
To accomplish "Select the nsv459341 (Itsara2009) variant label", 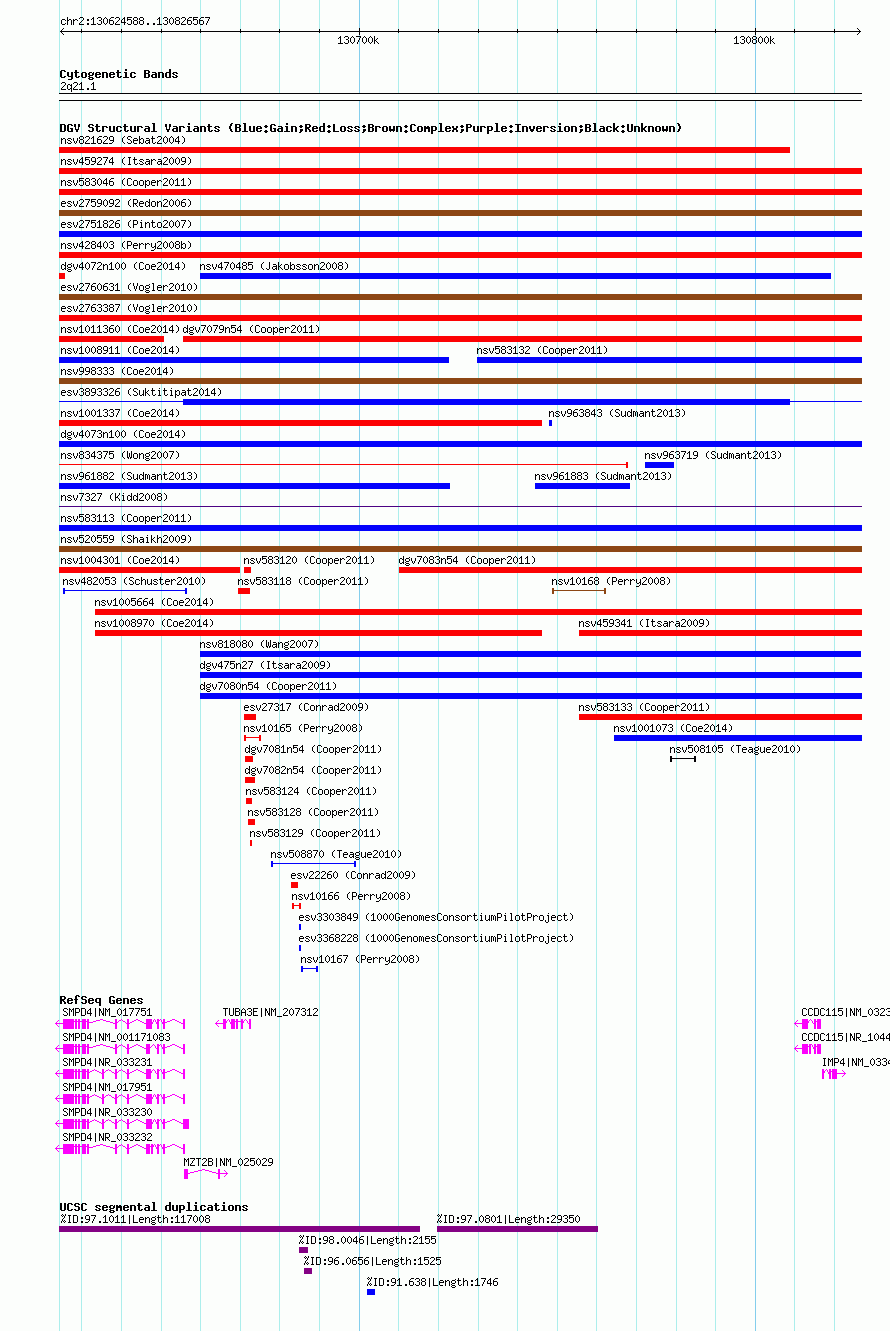I will [644, 623].
